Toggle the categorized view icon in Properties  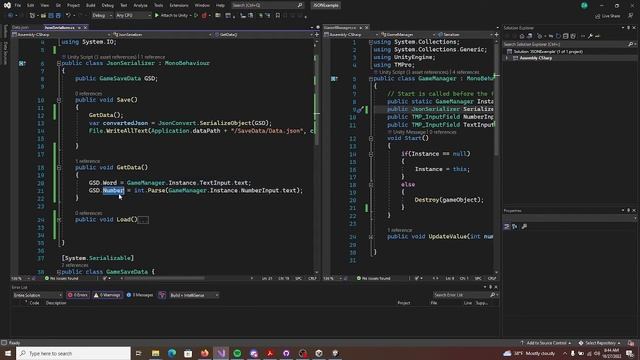point(507,227)
